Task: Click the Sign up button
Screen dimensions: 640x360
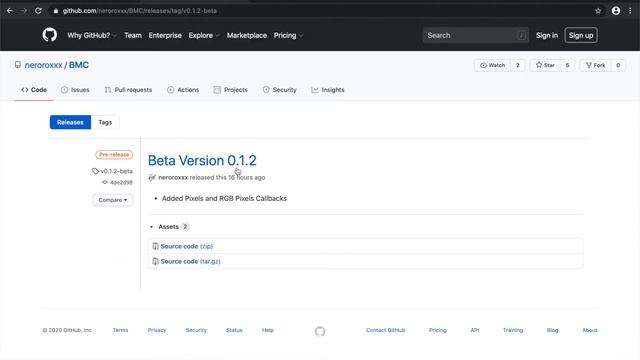Action: point(581,36)
